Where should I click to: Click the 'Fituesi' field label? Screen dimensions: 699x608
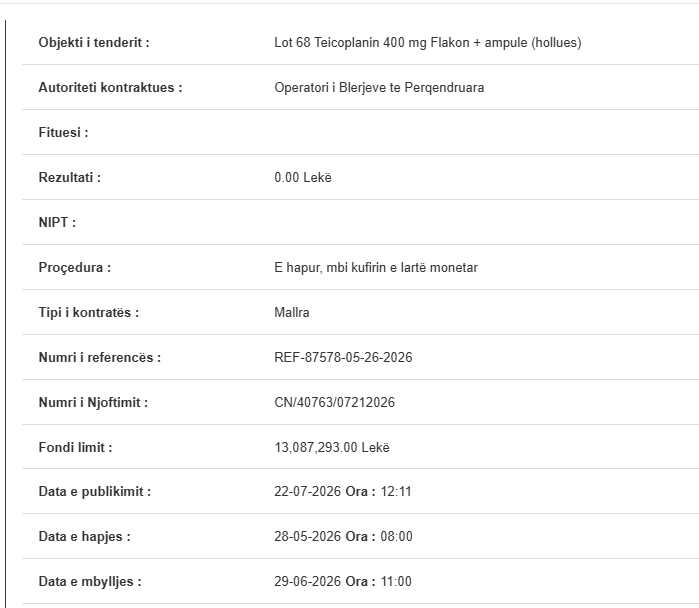63,132
